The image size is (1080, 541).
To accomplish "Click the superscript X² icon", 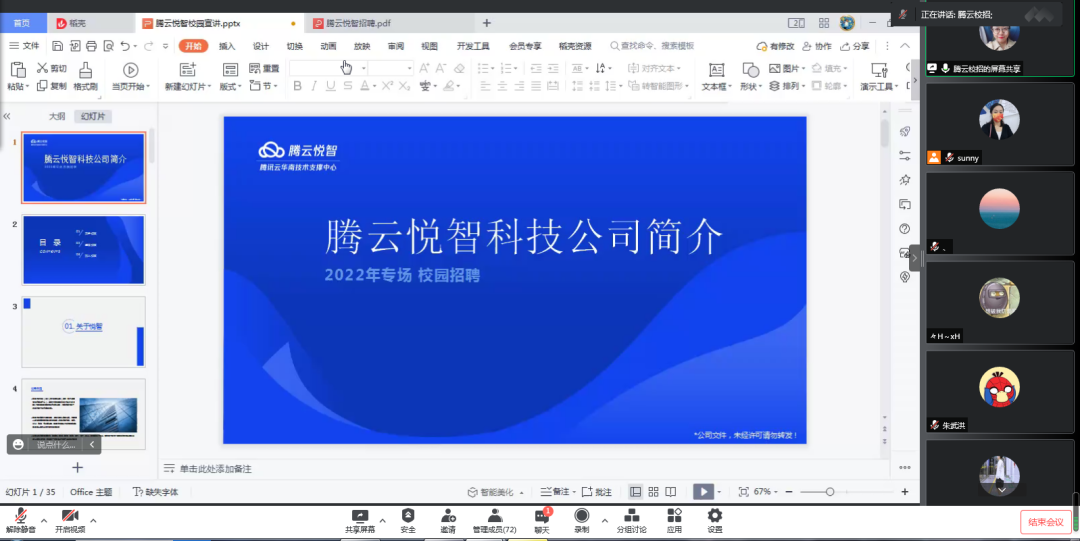I will (x=388, y=86).
